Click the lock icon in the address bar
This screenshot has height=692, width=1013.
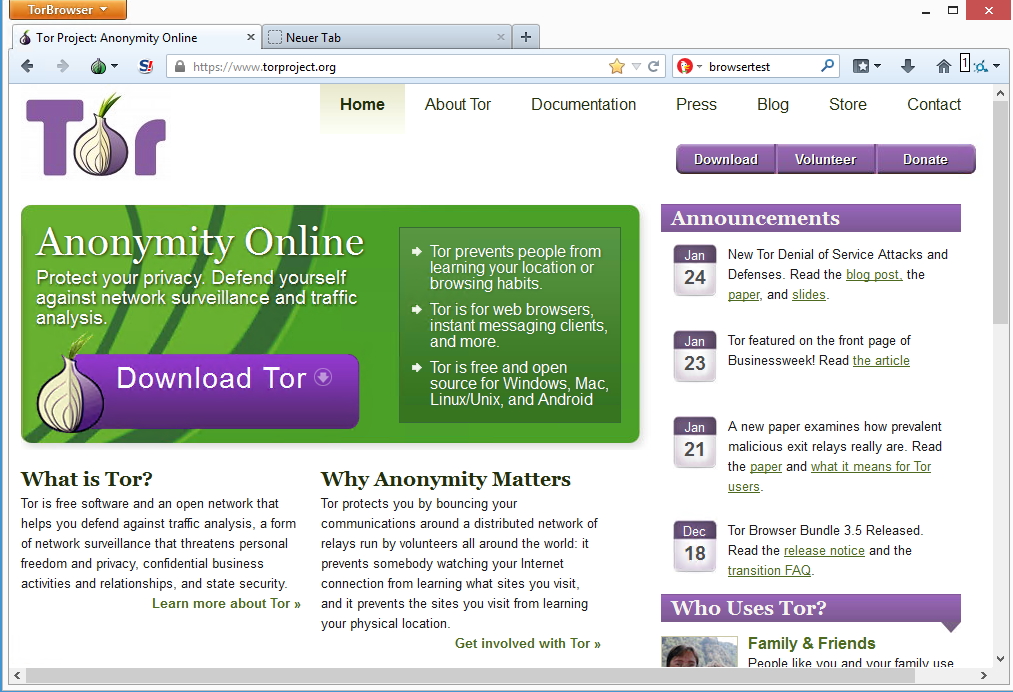point(180,67)
